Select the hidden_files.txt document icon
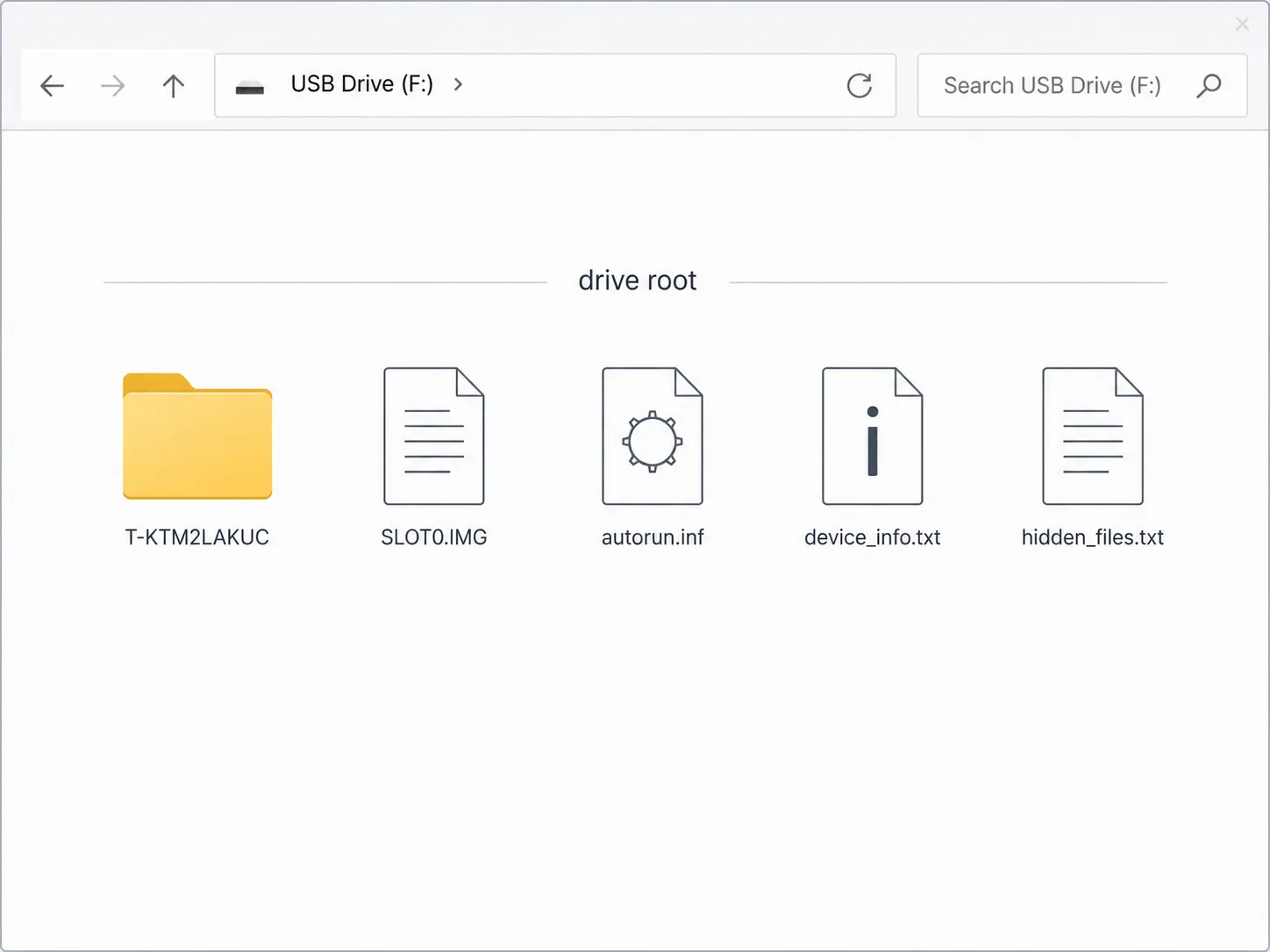Image resolution: width=1270 pixels, height=952 pixels. click(1093, 436)
